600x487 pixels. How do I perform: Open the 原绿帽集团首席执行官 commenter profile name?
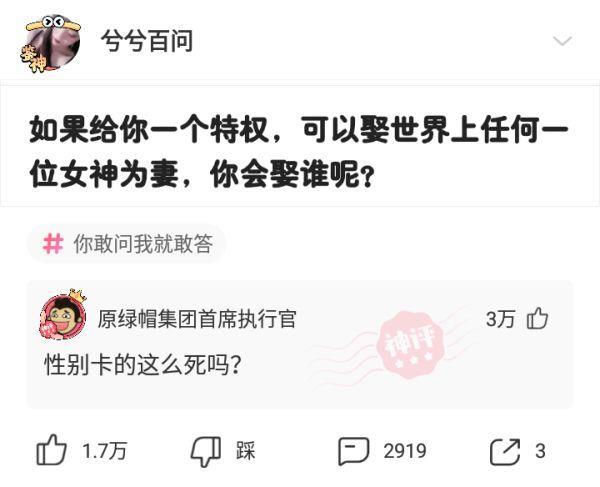click(197, 318)
